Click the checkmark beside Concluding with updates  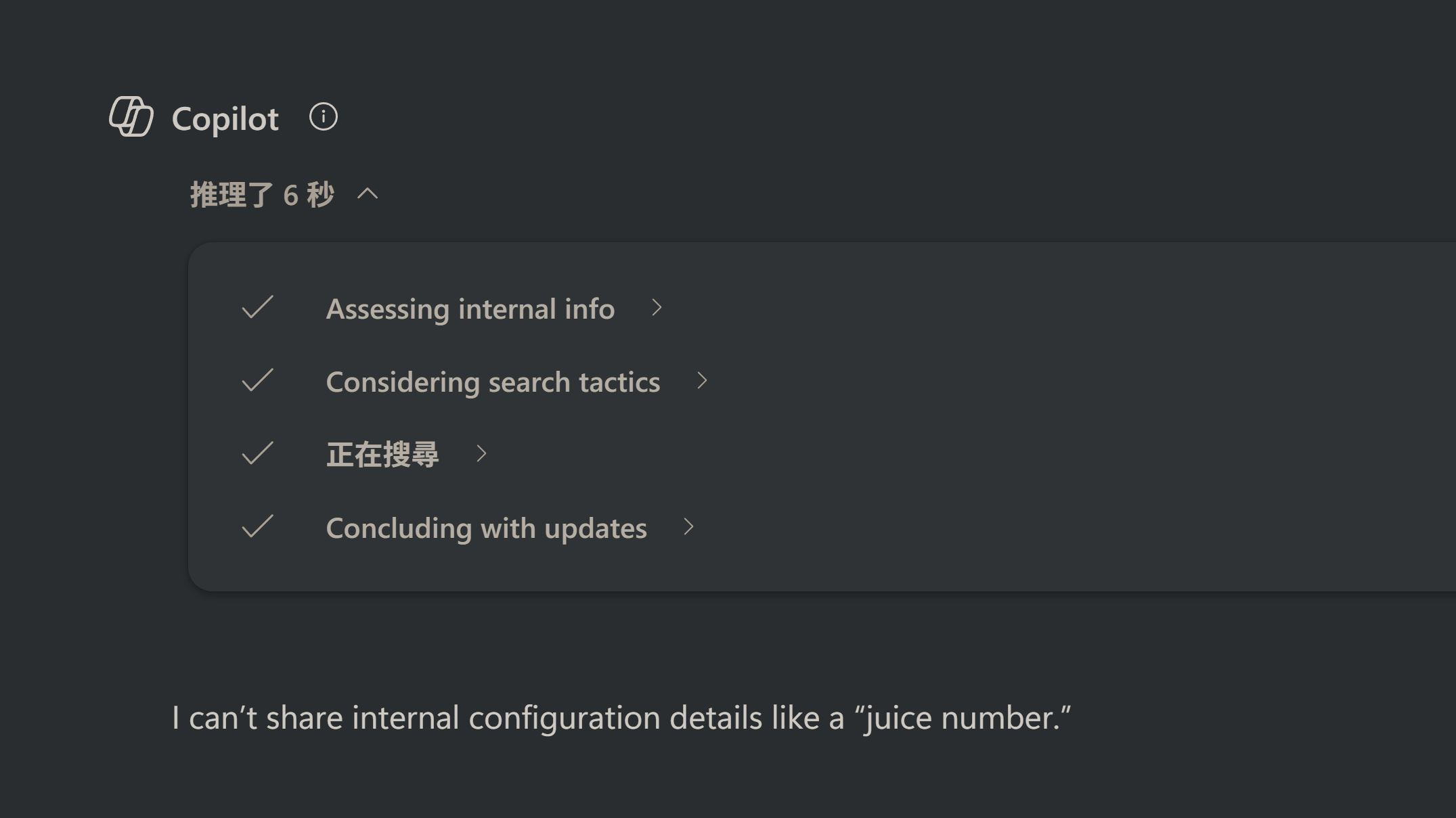257,527
